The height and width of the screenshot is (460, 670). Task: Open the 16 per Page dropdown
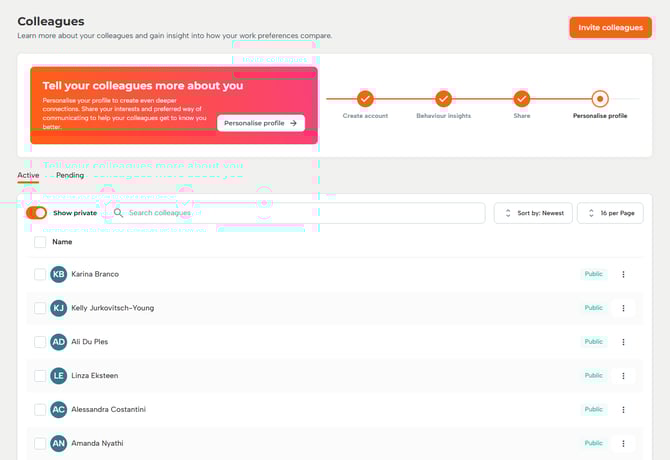pyautogui.click(x=610, y=213)
